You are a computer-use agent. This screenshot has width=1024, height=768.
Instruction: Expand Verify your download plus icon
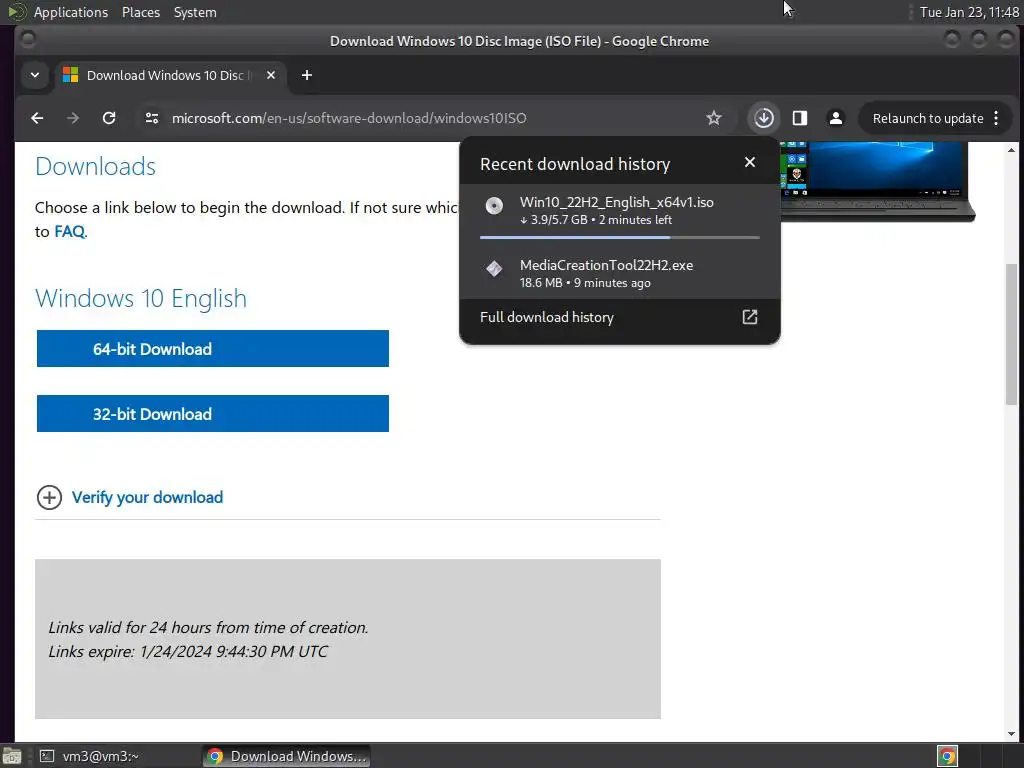click(49, 498)
